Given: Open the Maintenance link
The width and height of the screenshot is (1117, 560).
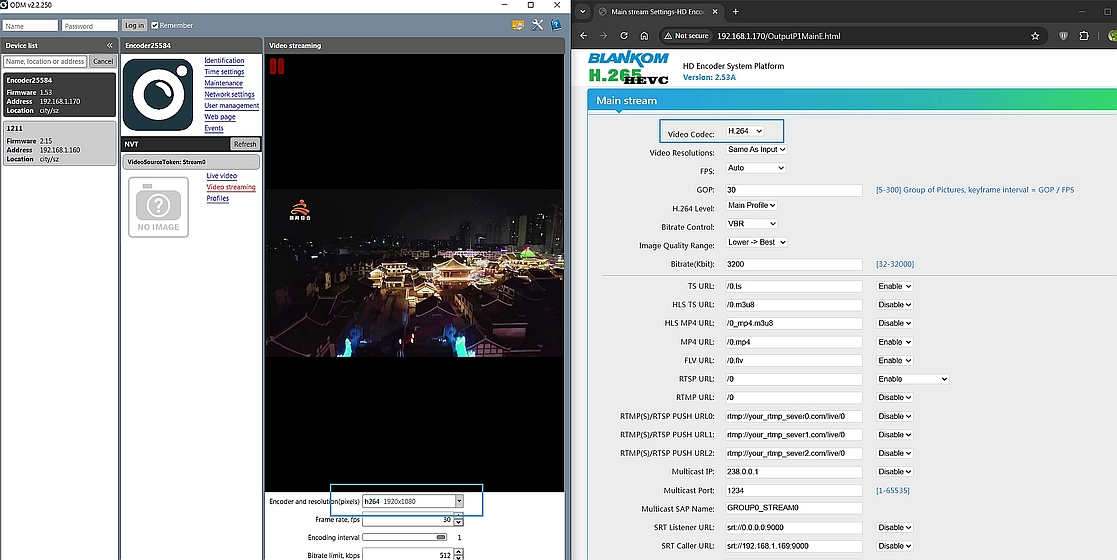Looking at the screenshot, I should click(x=224, y=83).
